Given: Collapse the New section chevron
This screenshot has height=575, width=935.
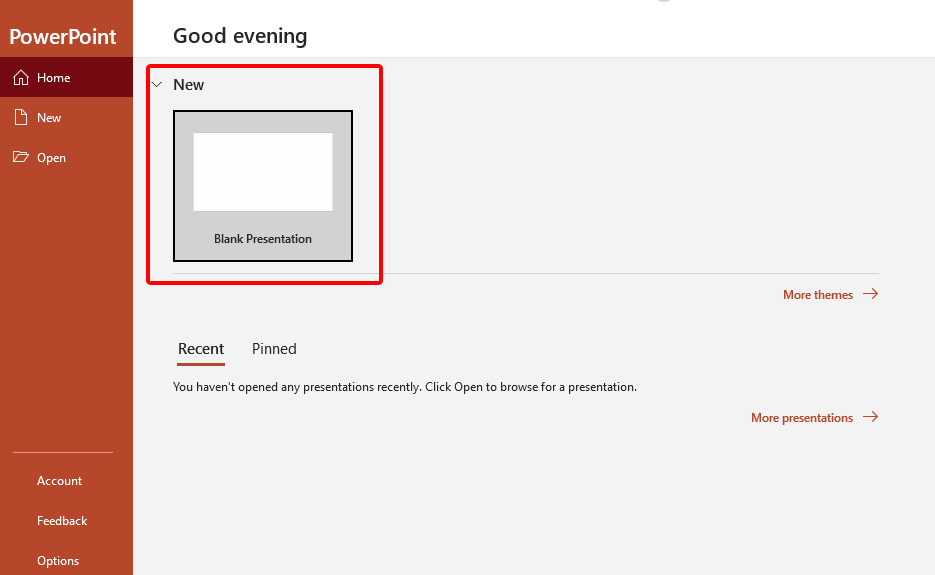Looking at the screenshot, I should [157, 85].
